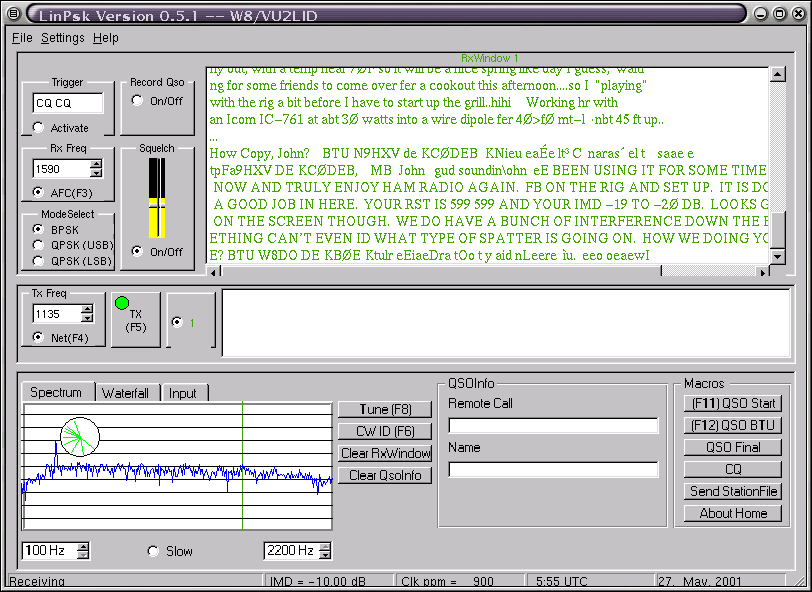Viewport: 812px width, 592px height.
Task: Switch to the Waterfall tab
Action: click(x=125, y=393)
